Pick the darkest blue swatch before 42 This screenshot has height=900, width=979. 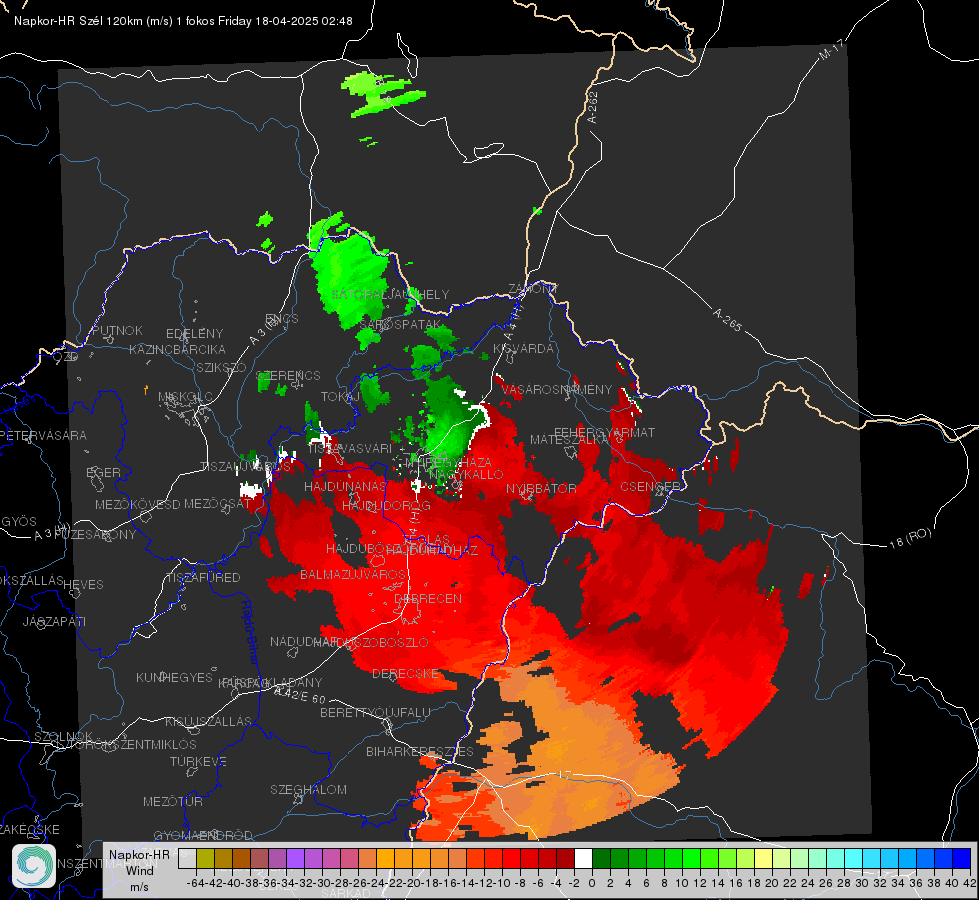coord(962,858)
